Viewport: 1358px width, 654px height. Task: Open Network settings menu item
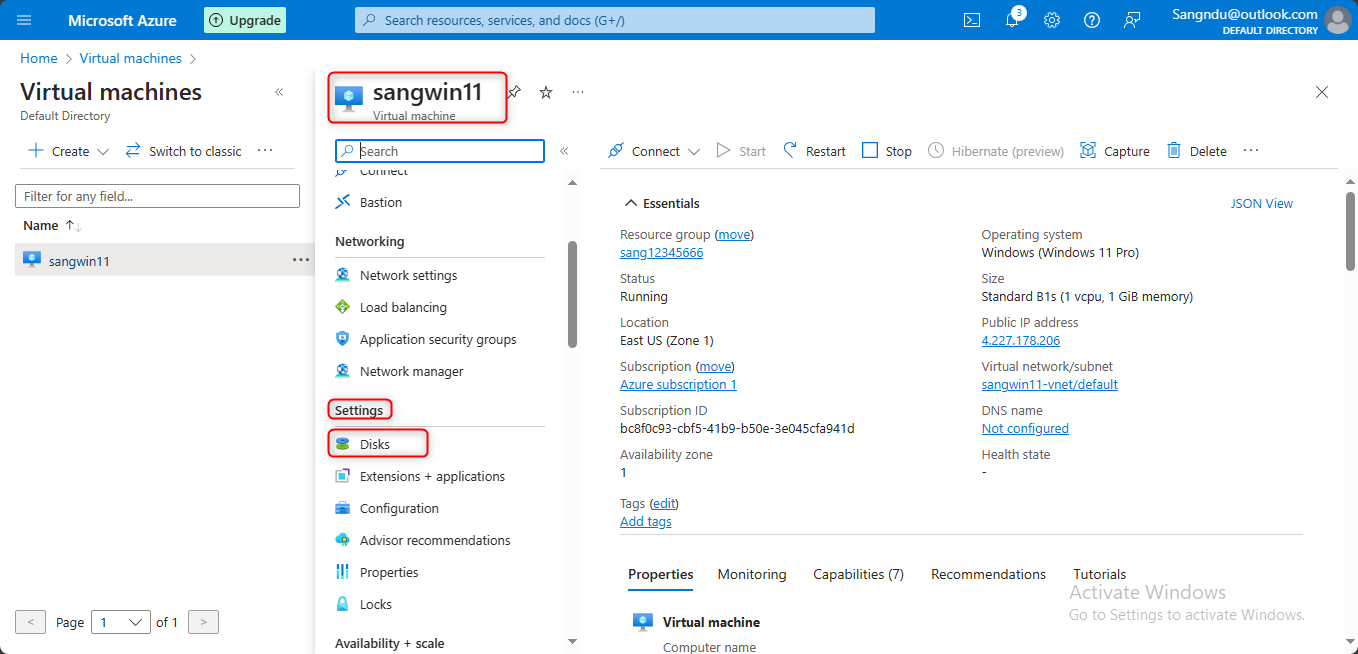coord(408,275)
